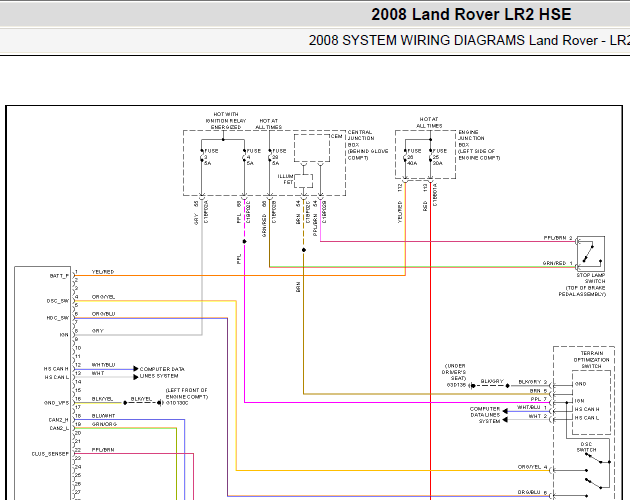Click the 'ILLUM FET' component
Screen dimensions: 630x500
point(304,180)
